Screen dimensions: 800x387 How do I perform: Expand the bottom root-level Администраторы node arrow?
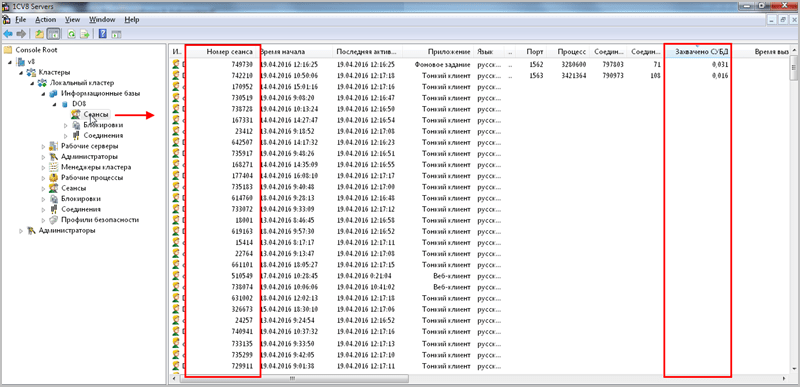pyautogui.click(x=21, y=230)
